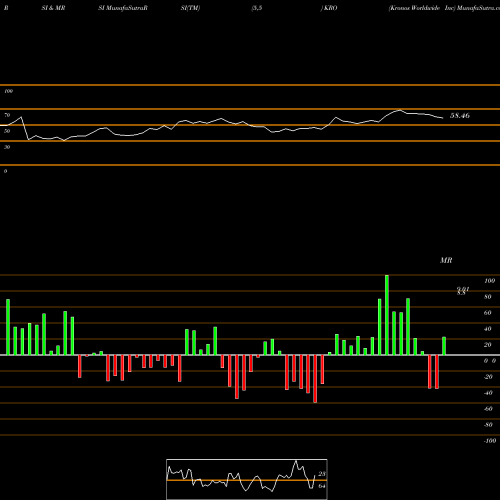Image resolution: width=500 pixels, height=500 pixels.
Task: Click the value 23 inside mini chart
Action: 322,474
